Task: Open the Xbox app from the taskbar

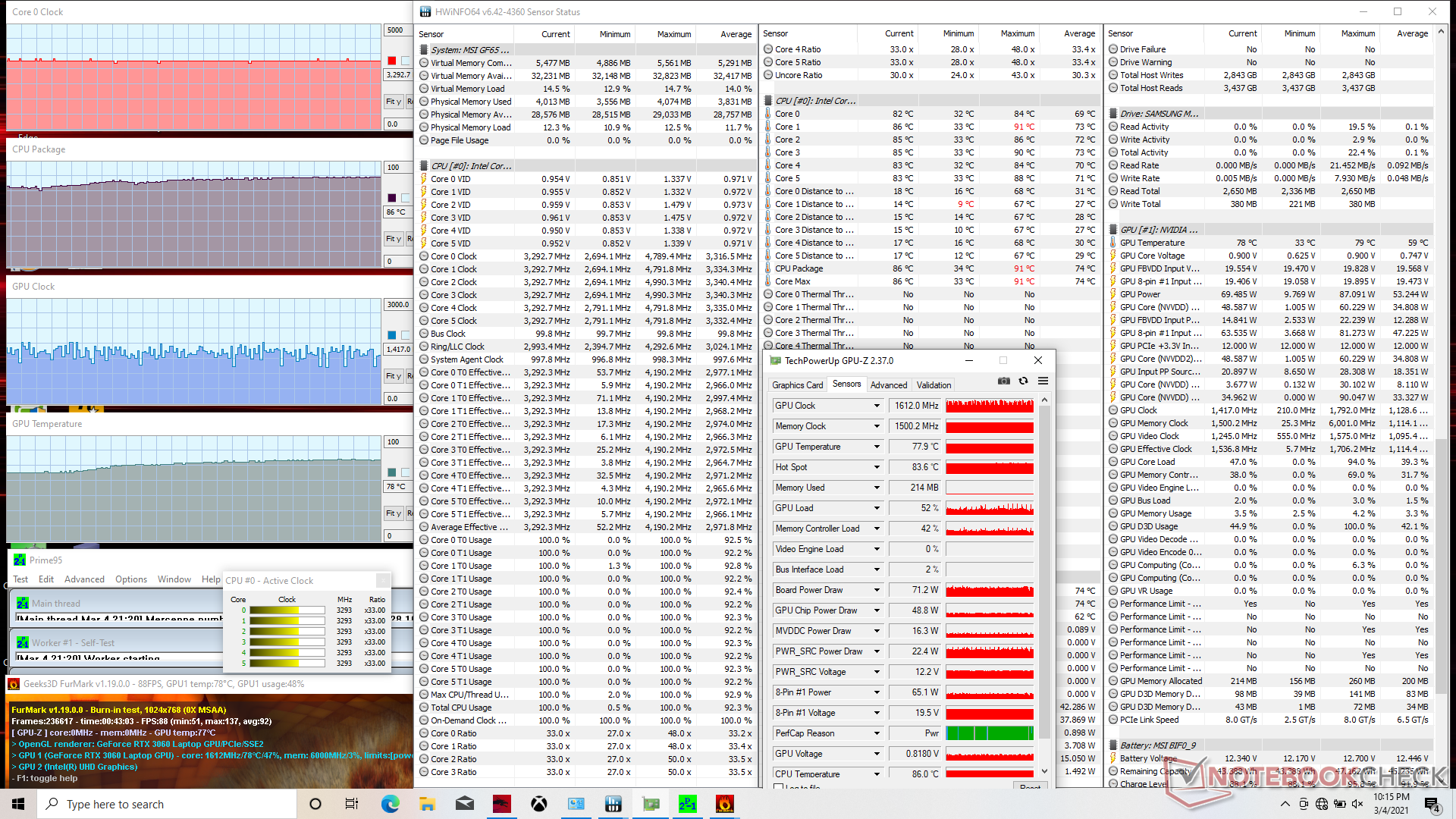Action: click(538, 804)
